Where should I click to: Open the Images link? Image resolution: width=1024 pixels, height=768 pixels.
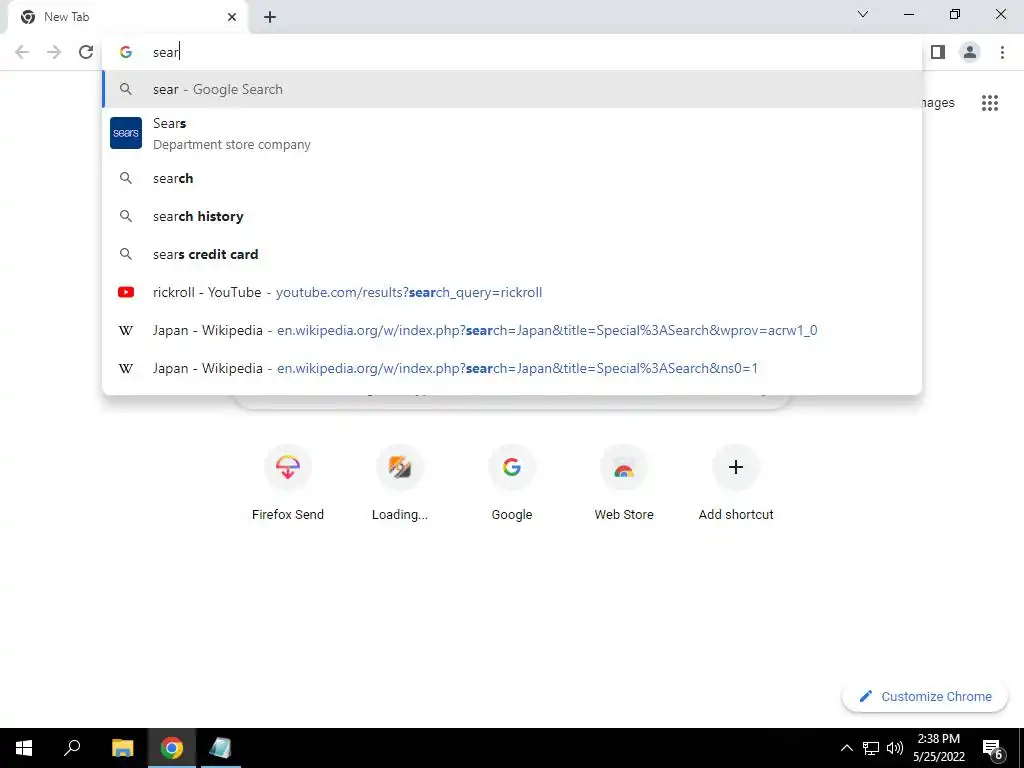938,103
